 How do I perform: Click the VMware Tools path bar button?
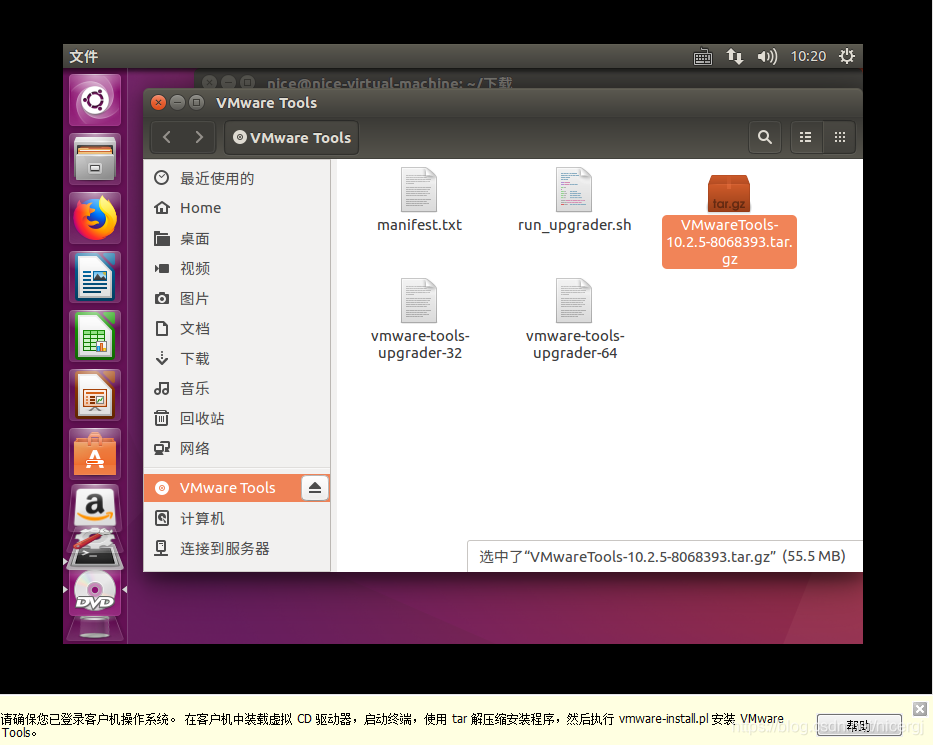tap(292, 137)
